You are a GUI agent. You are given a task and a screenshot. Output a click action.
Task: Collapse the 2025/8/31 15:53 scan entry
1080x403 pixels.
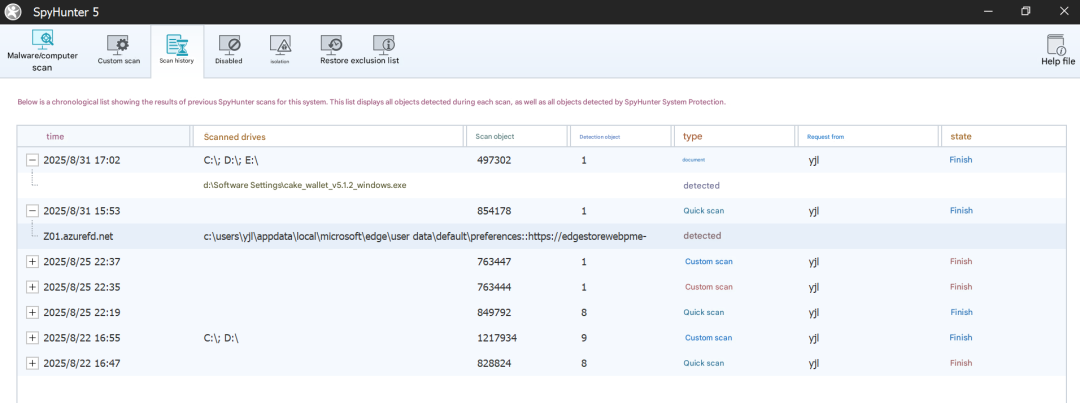click(32, 211)
